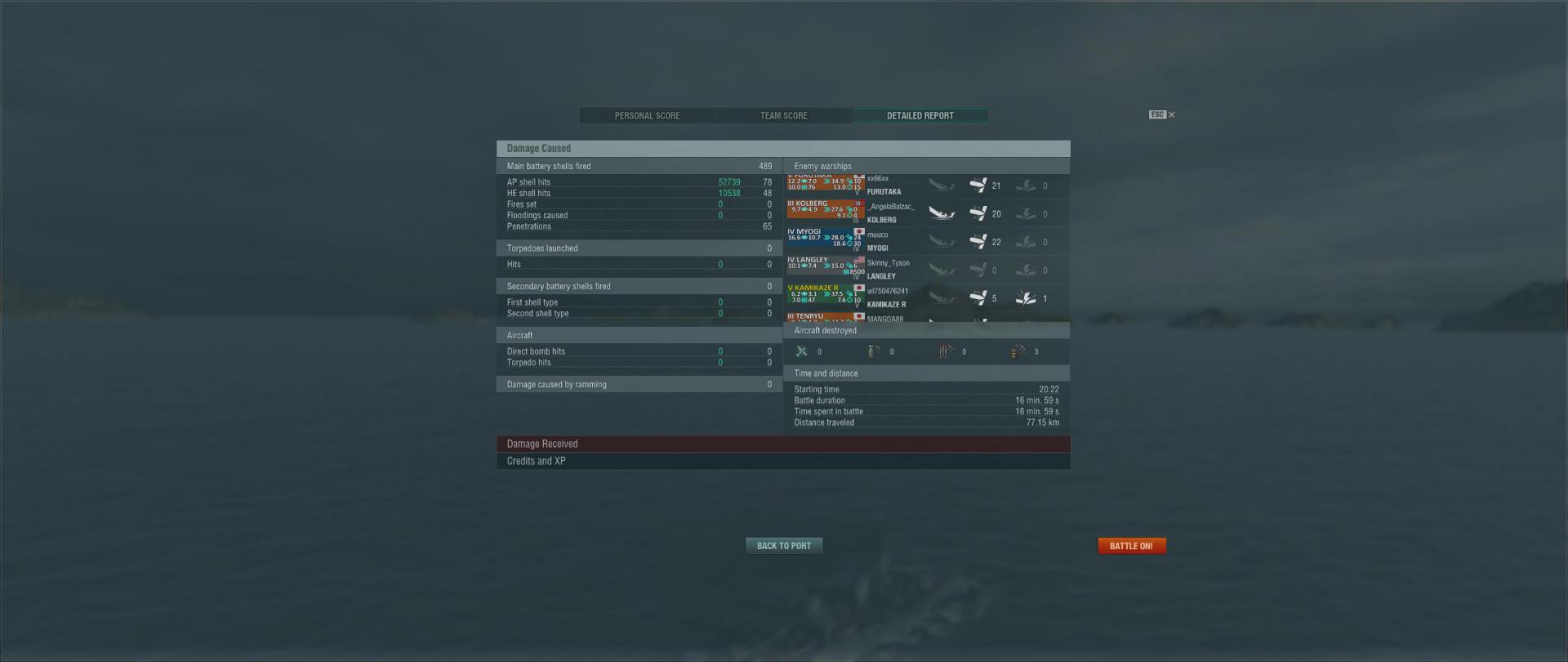Switch to the Personal Score tab
This screenshot has height=662, width=1568.
(x=647, y=116)
